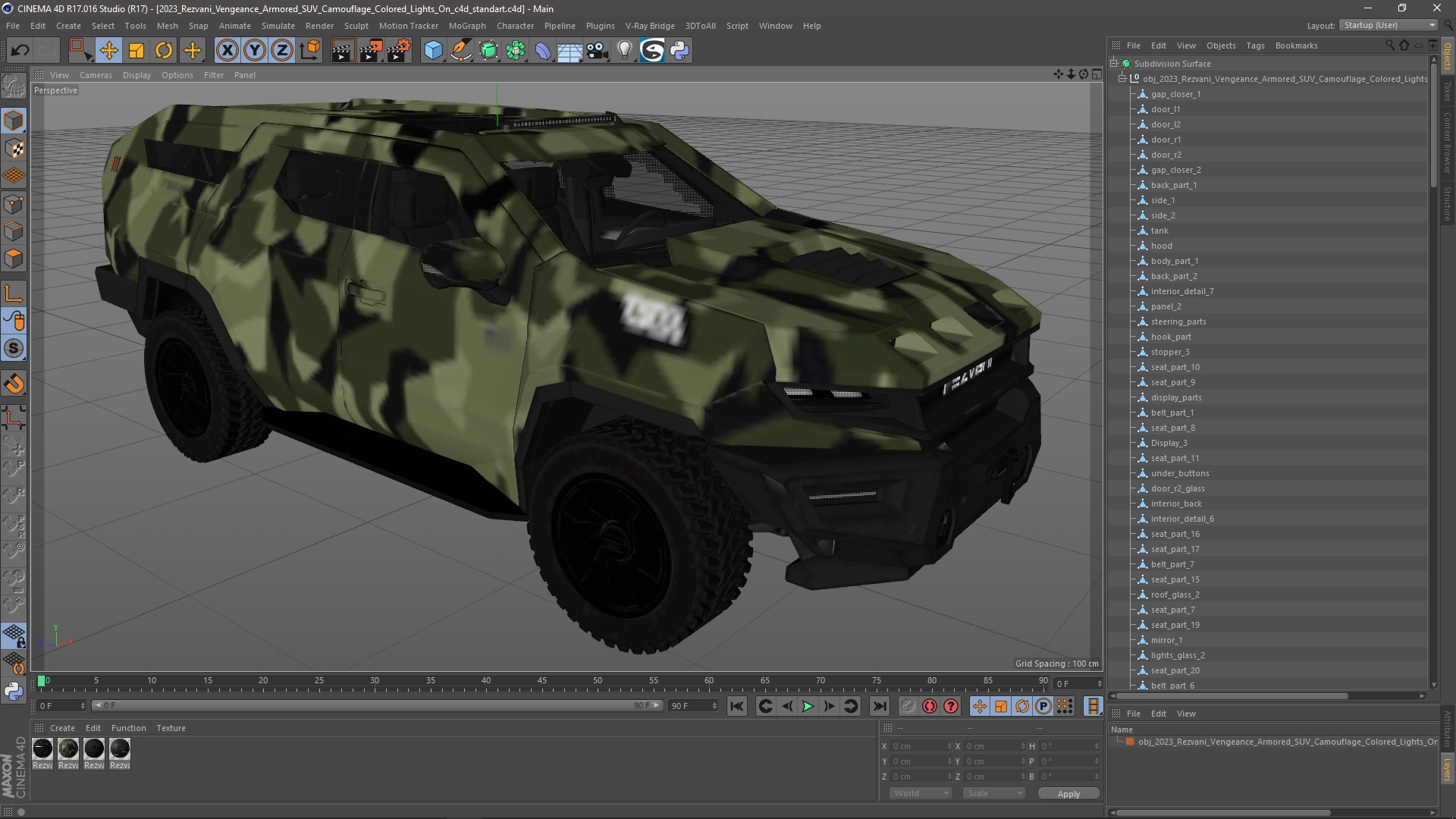Play the animation forward
Screen dimensions: 1456x819
pos(808,706)
